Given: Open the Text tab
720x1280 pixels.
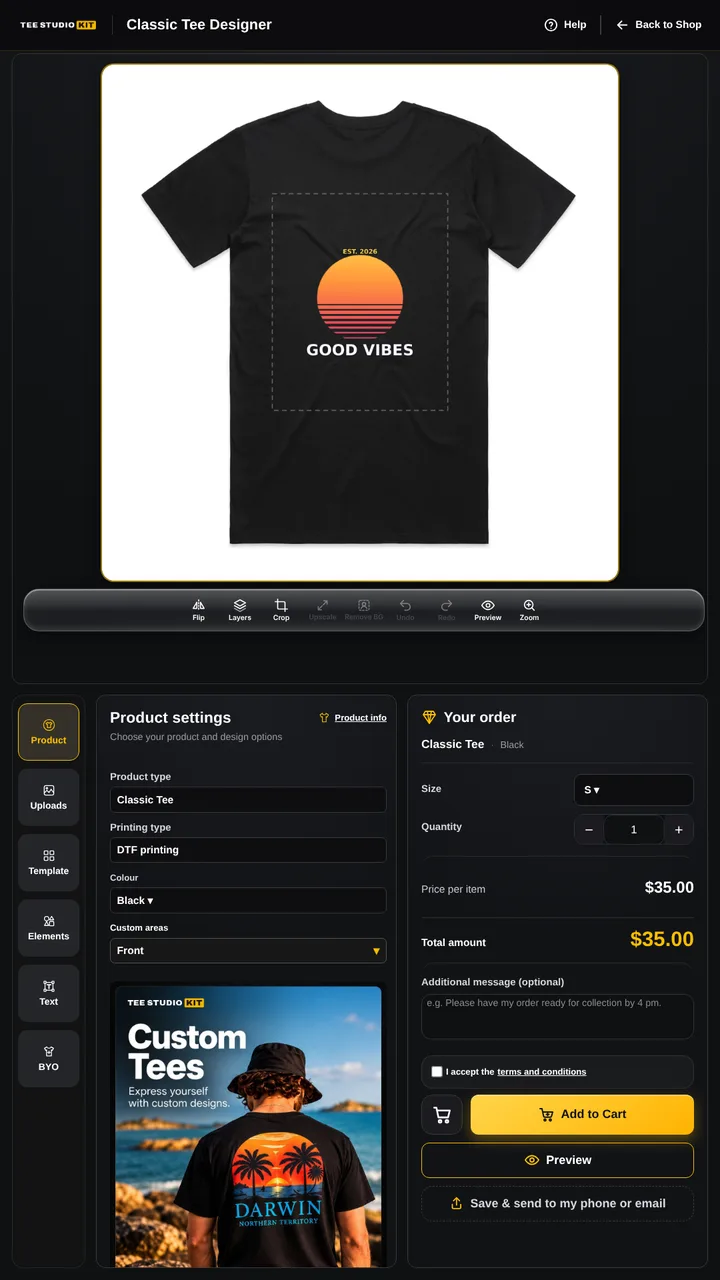Looking at the screenshot, I should pos(48,993).
